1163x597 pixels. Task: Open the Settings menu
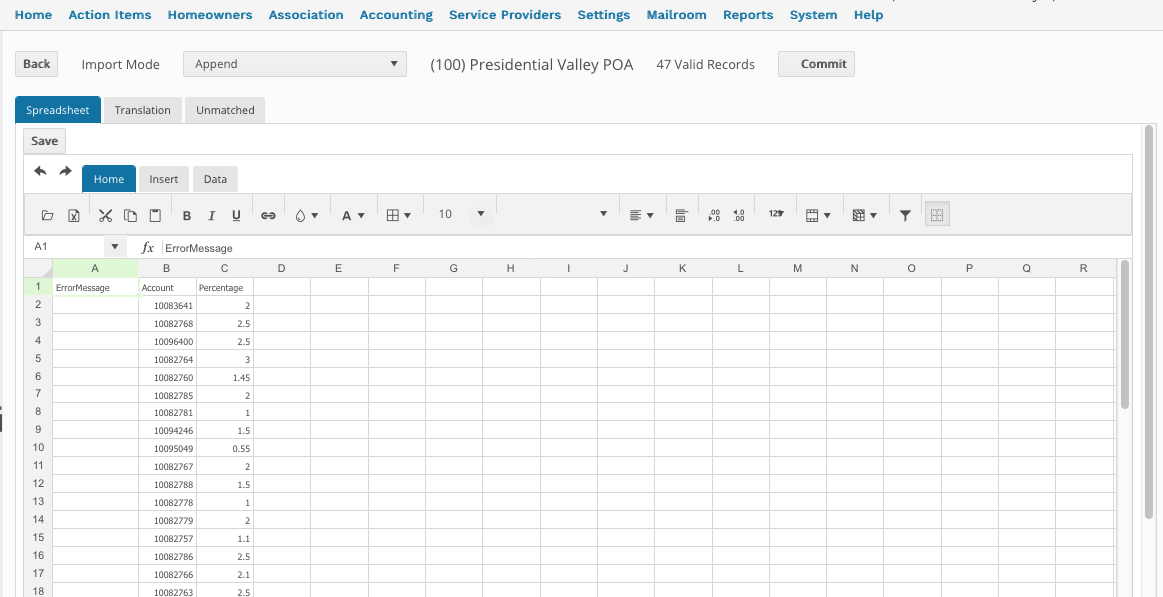(x=604, y=15)
